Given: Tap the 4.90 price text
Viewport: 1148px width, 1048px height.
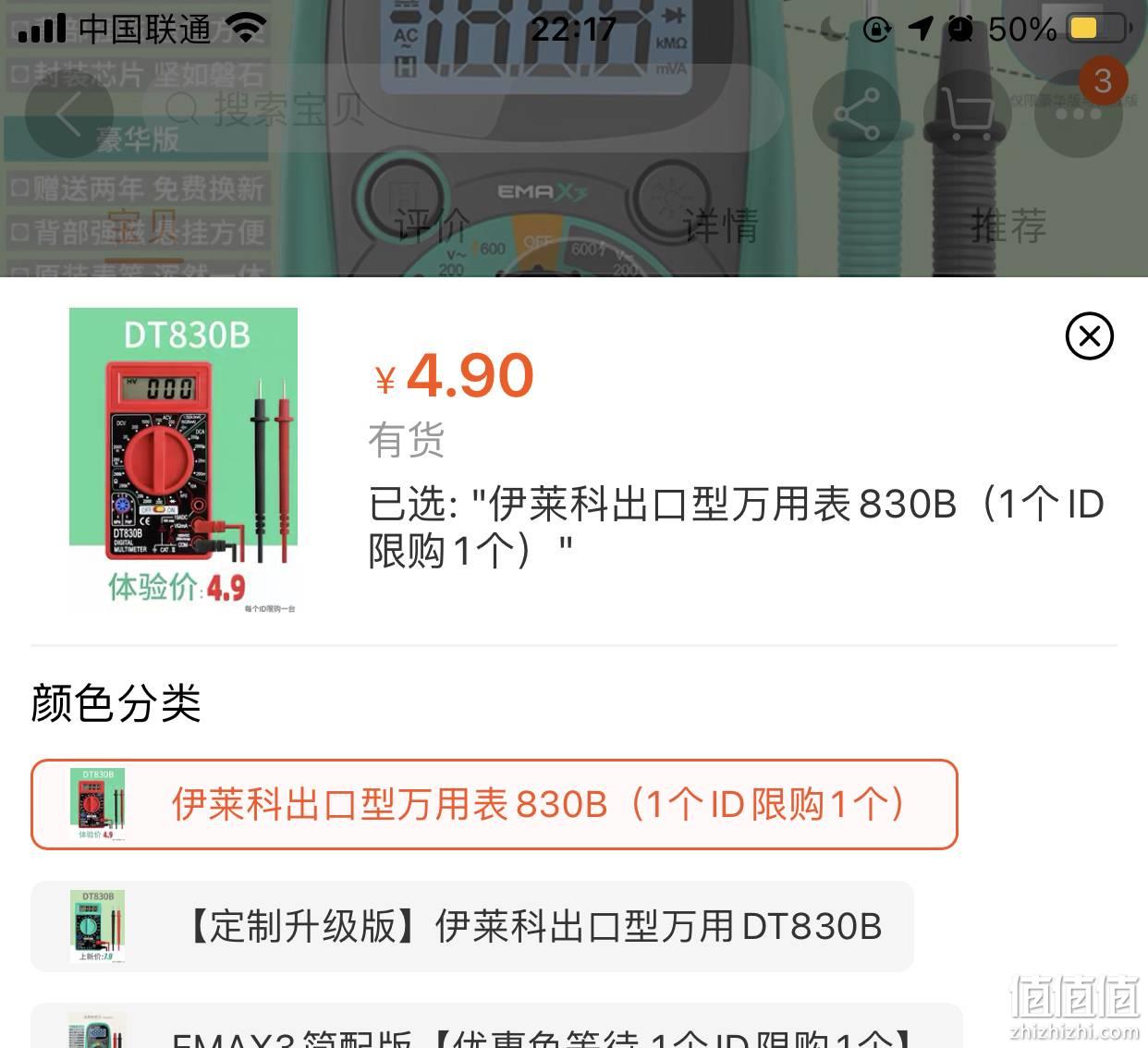Looking at the screenshot, I should coord(470,376).
